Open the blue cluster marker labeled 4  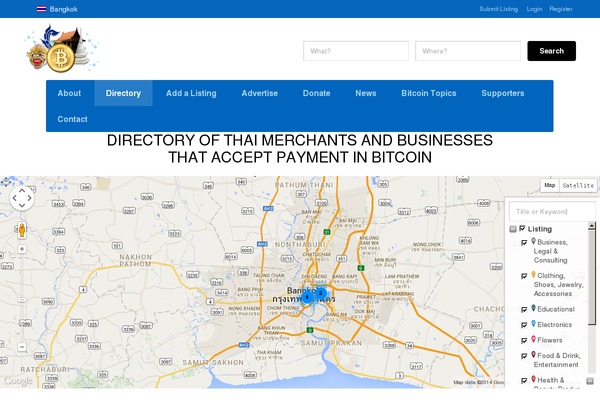(307, 297)
